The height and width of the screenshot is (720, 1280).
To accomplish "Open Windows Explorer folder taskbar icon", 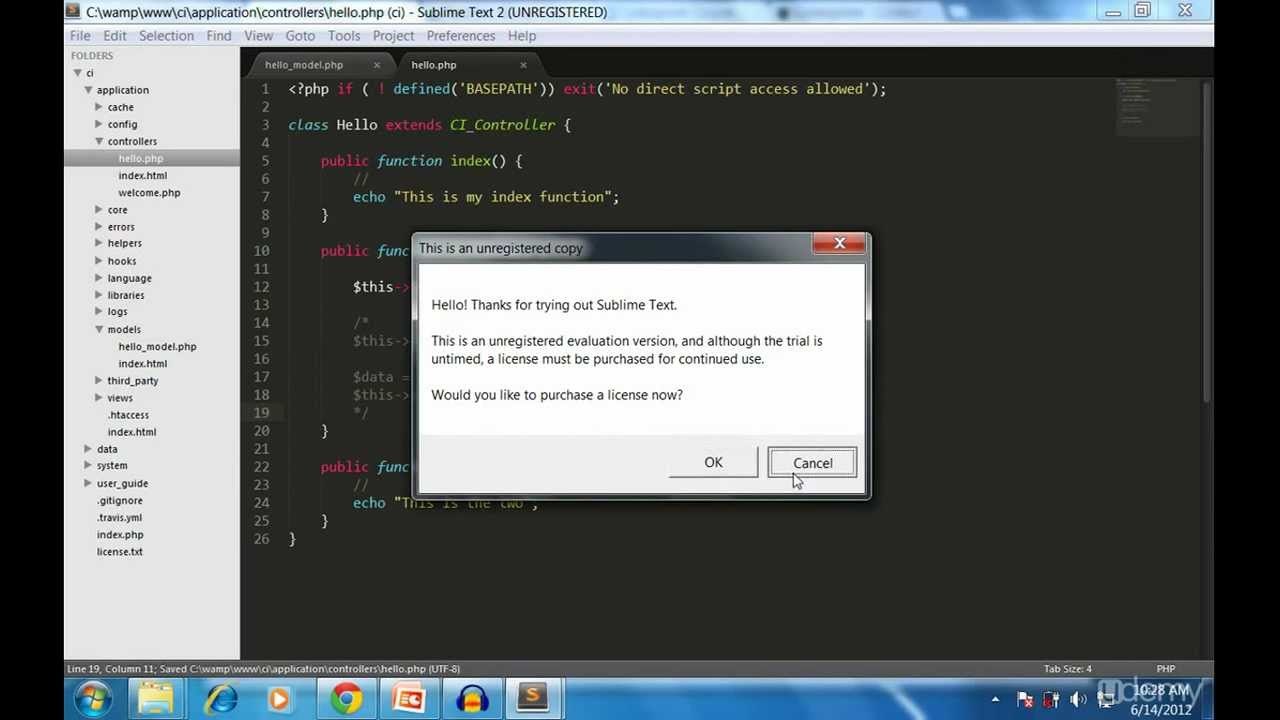I will pyautogui.click(x=157, y=698).
